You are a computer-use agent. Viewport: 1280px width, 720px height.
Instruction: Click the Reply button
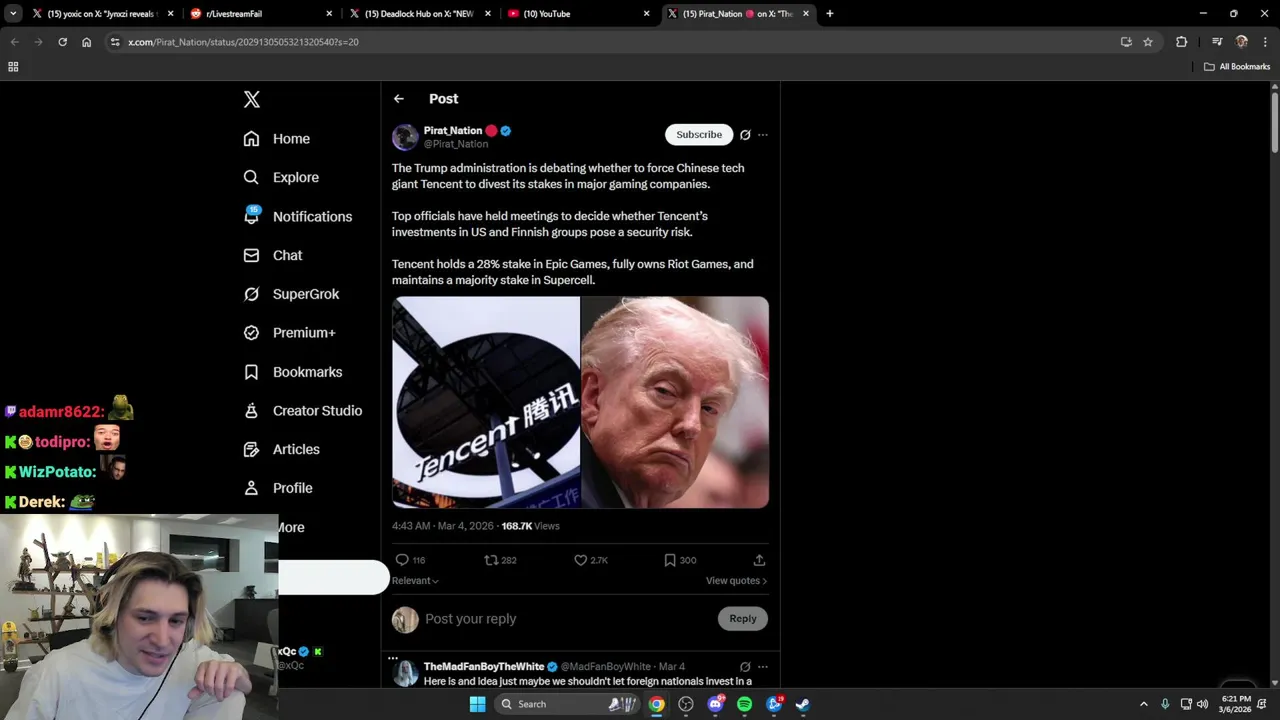743,618
